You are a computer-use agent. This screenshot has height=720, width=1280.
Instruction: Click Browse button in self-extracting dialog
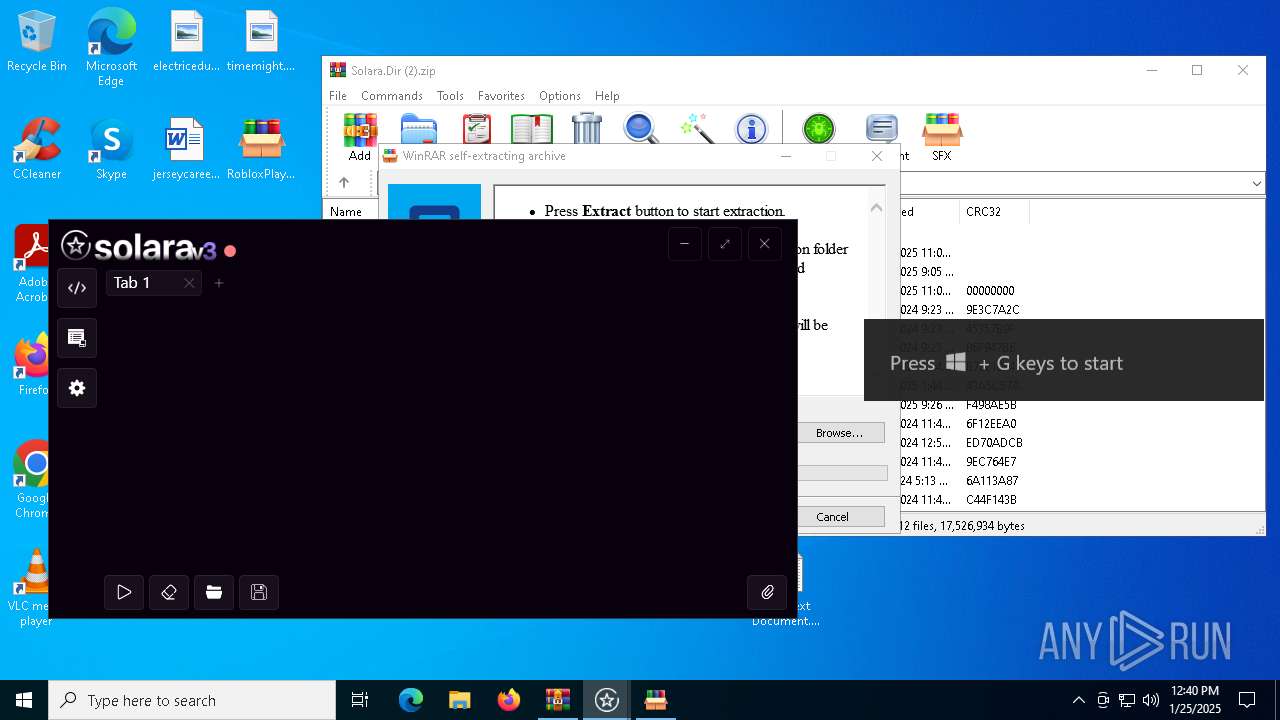point(839,433)
